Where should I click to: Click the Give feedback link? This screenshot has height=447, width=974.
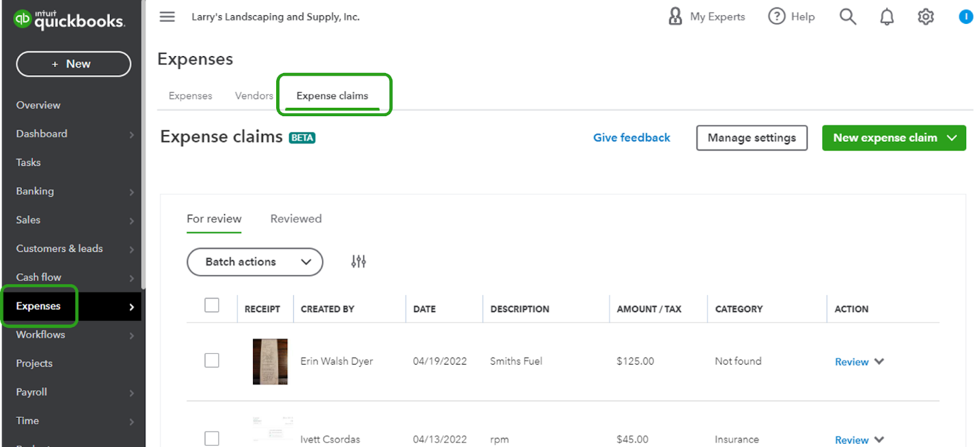click(632, 138)
